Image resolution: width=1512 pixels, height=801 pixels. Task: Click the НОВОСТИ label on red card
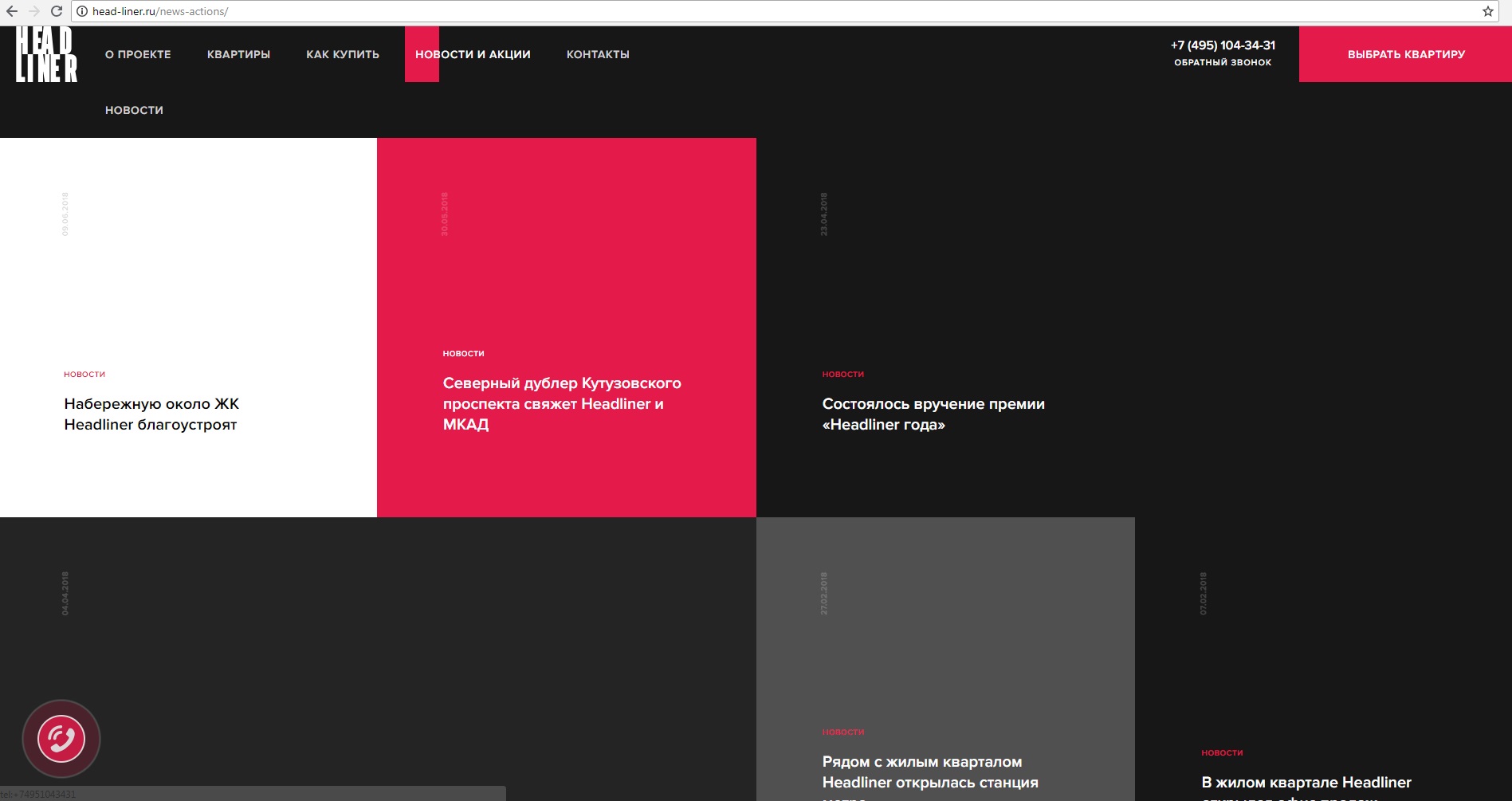coord(463,353)
